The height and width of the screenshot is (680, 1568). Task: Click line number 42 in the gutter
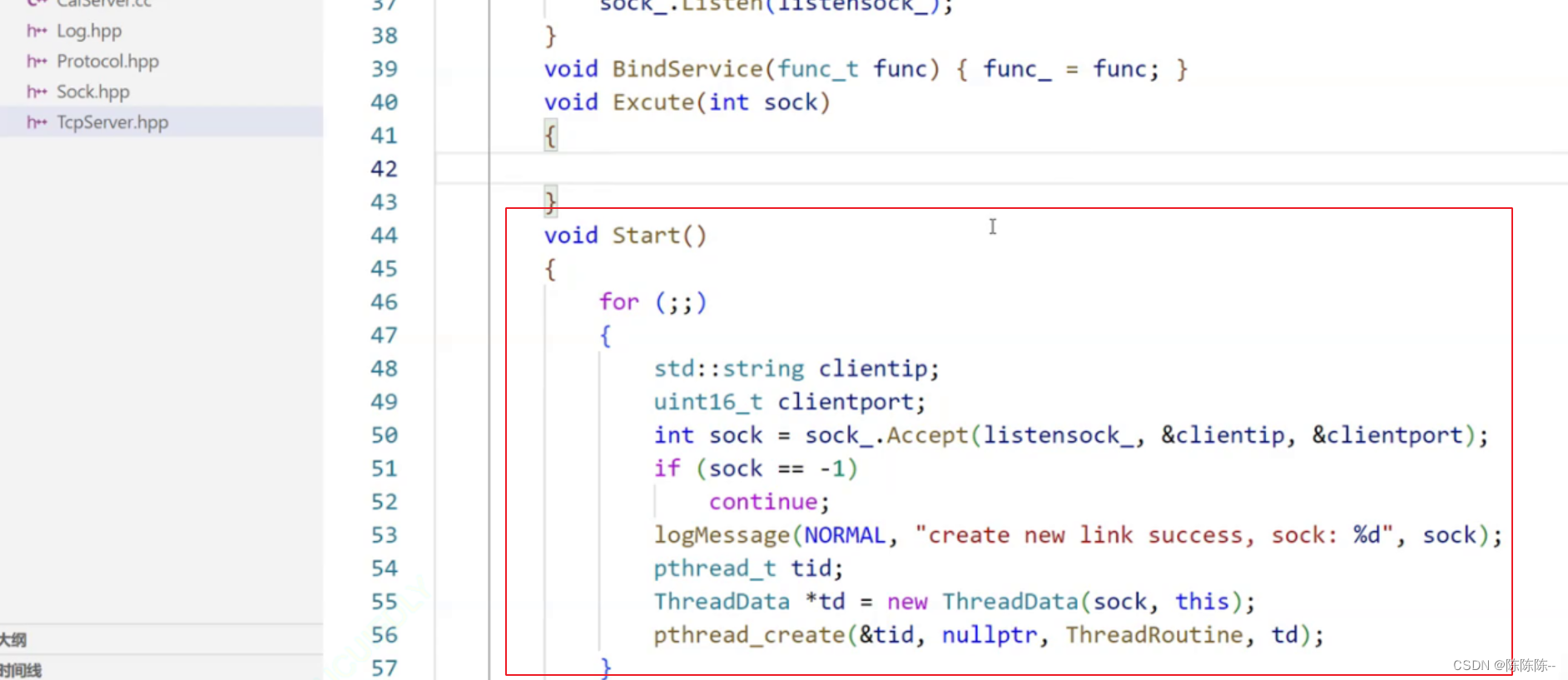point(385,169)
